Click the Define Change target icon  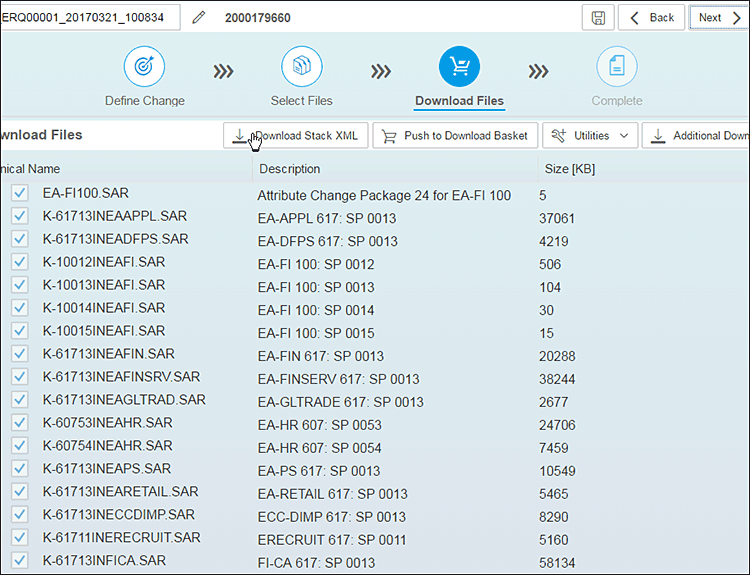coord(144,67)
